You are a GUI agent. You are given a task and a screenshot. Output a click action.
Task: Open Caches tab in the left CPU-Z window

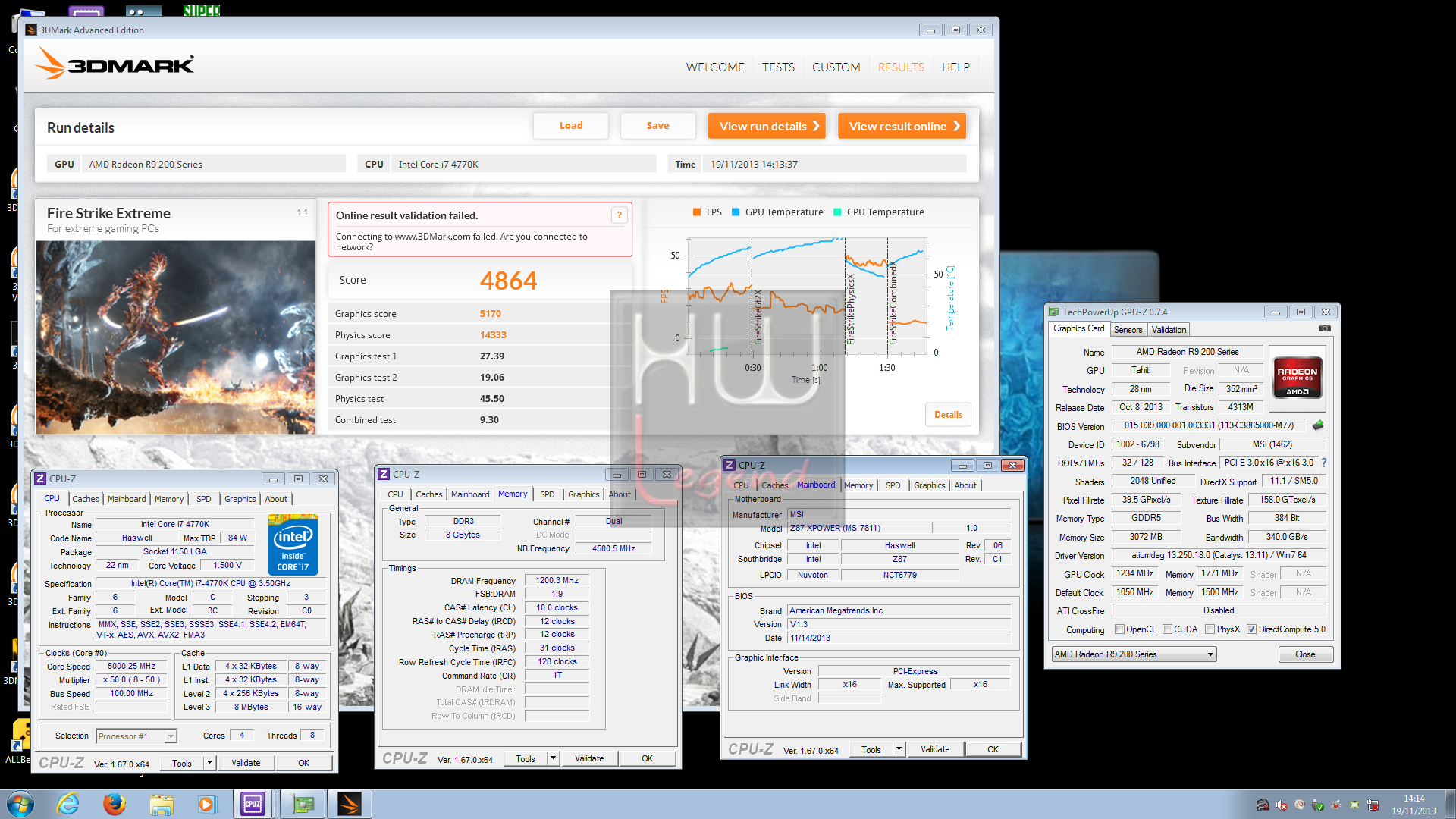pos(86,499)
